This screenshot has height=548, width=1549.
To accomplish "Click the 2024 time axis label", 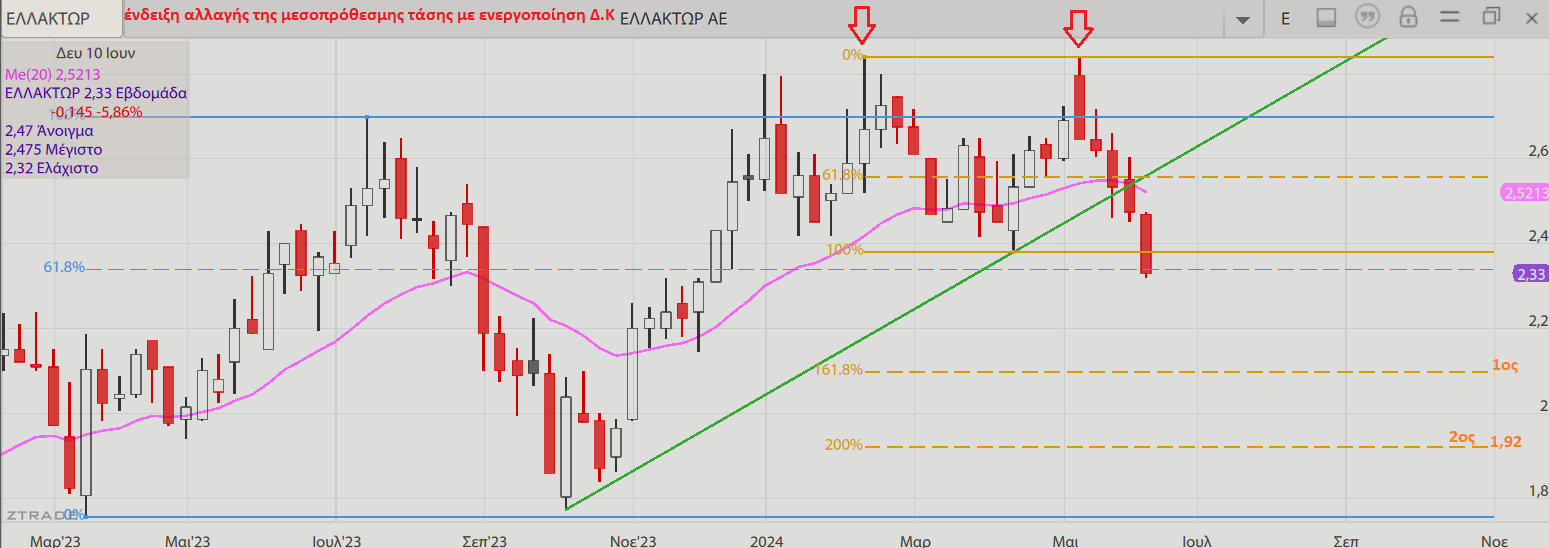I will click(x=765, y=540).
